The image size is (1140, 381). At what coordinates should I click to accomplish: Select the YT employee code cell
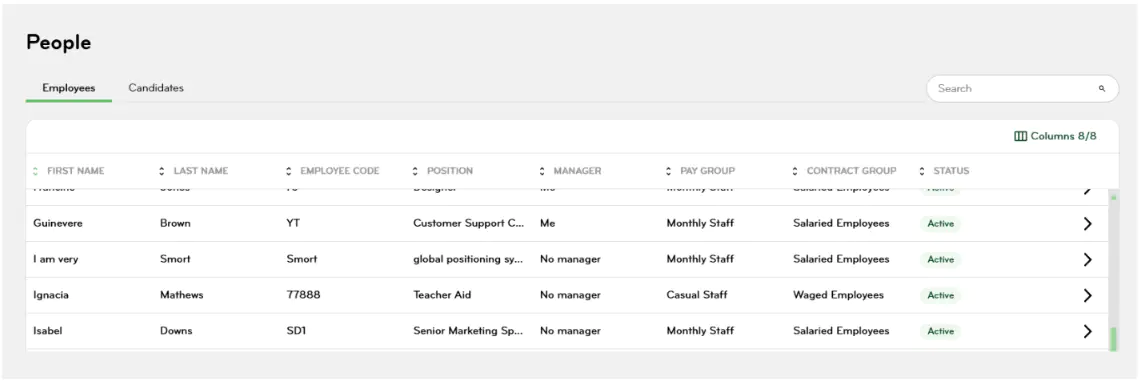pyautogui.click(x=293, y=223)
